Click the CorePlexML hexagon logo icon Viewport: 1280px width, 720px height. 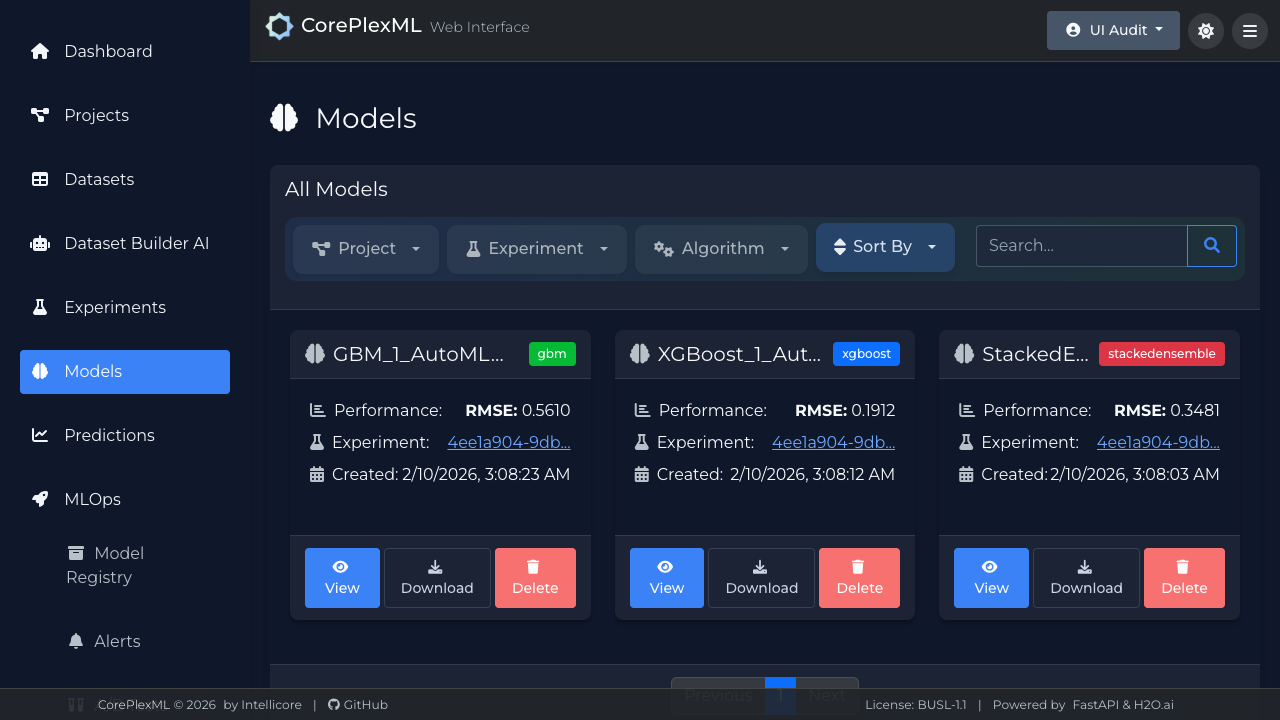pos(279,27)
